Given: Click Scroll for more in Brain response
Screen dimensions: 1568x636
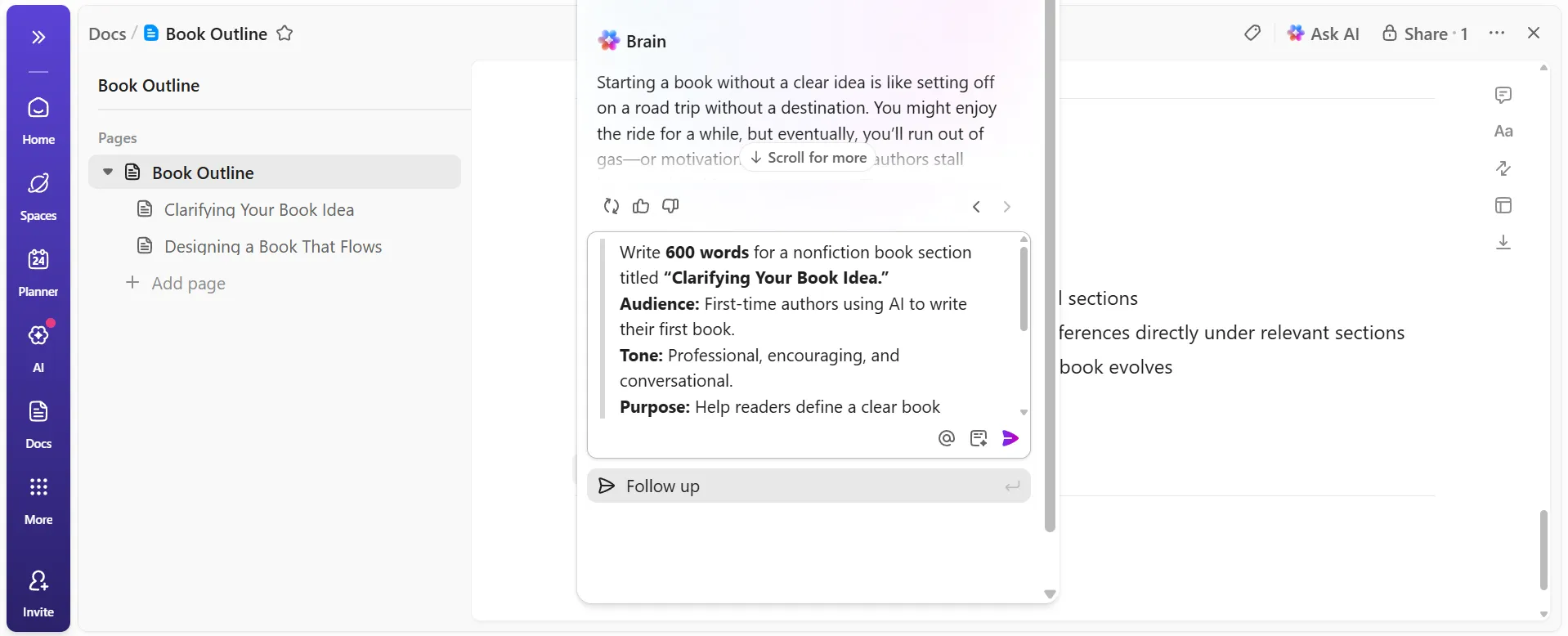Looking at the screenshot, I should pos(809,158).
